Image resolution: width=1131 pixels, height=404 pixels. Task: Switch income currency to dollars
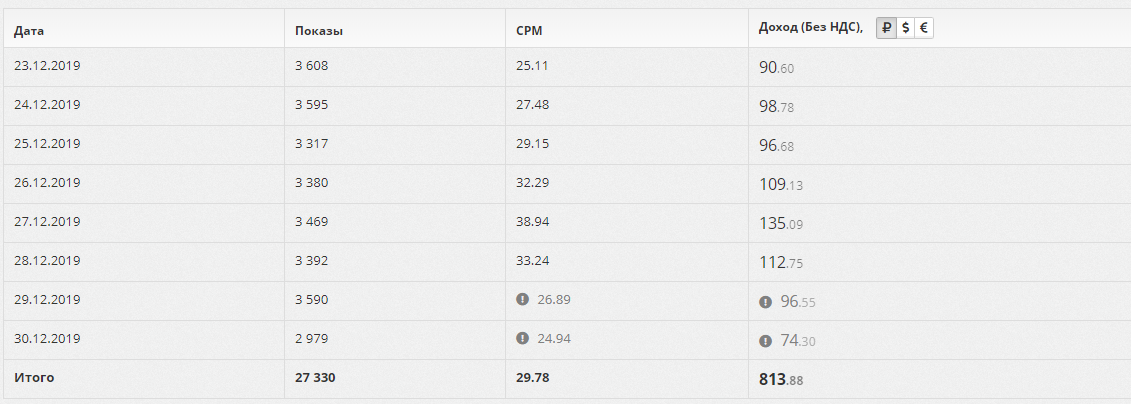905,28
